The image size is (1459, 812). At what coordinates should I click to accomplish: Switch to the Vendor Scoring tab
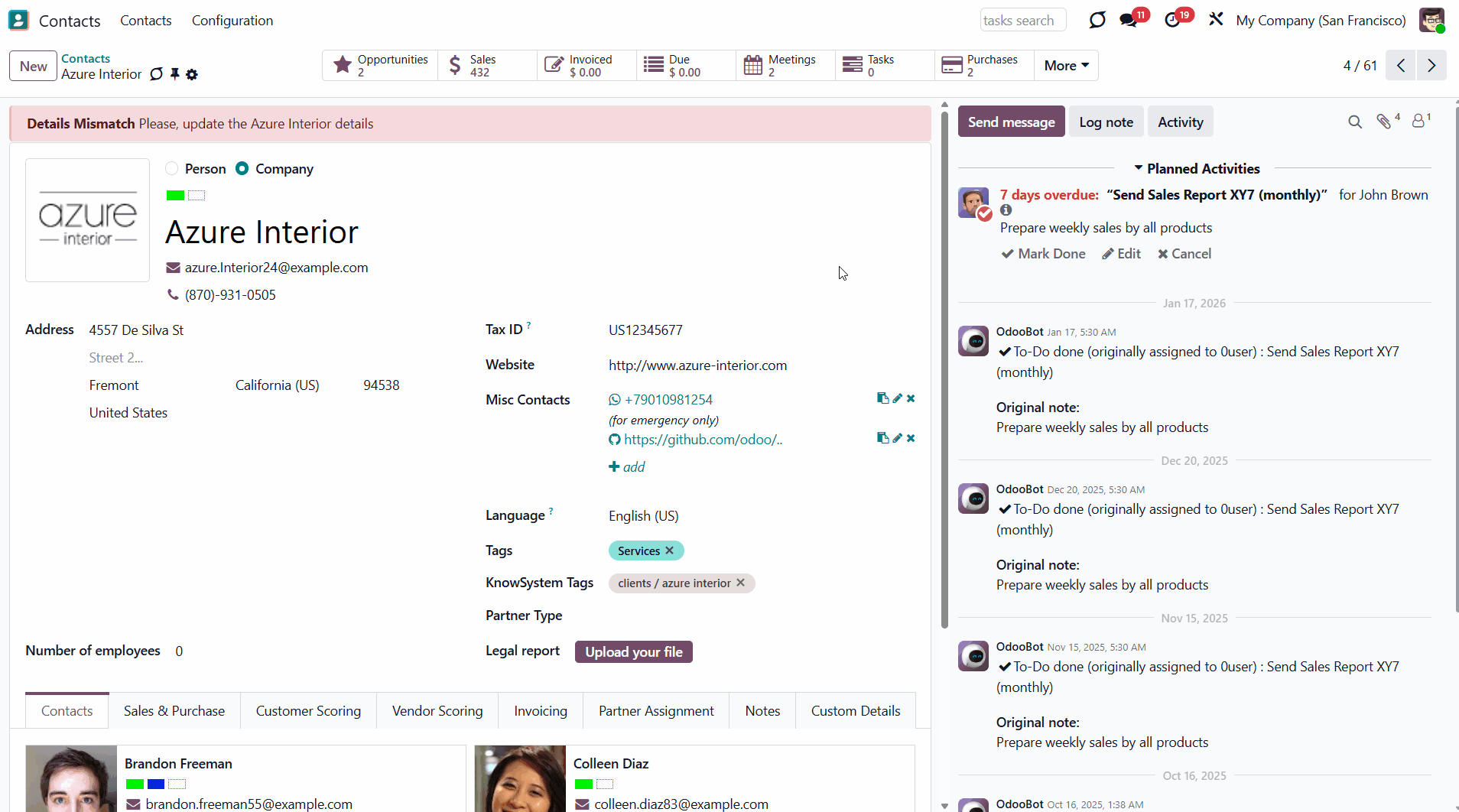437,711
